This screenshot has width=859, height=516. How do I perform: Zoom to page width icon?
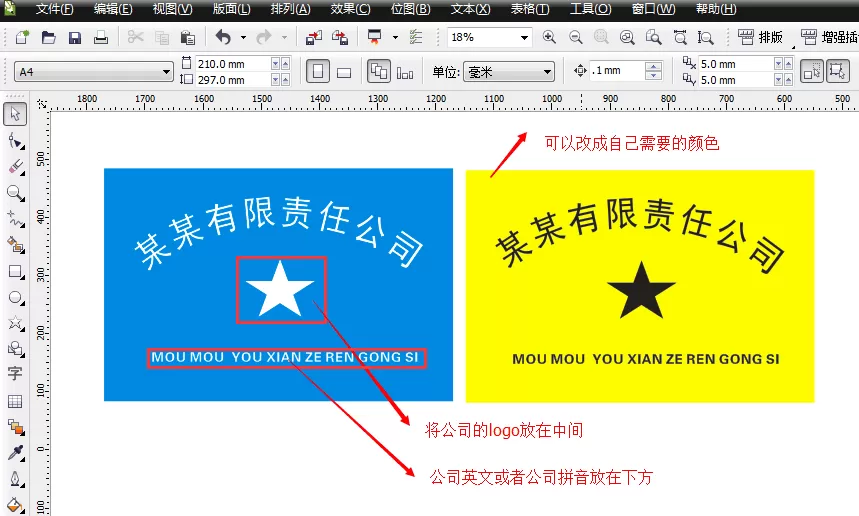tap(680, 37)
